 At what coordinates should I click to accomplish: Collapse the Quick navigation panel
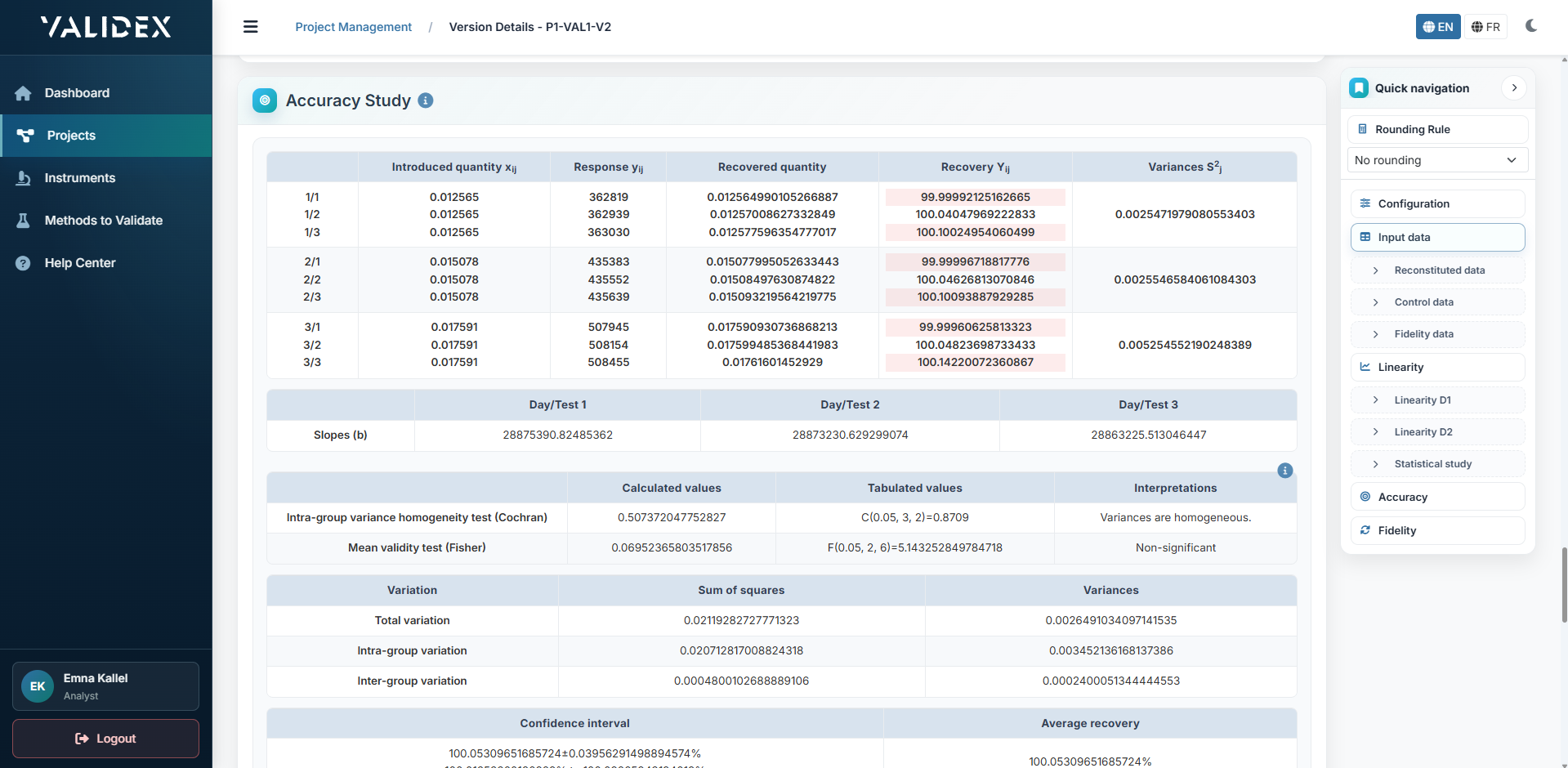pyautogui.click(x=1514, y=88)
